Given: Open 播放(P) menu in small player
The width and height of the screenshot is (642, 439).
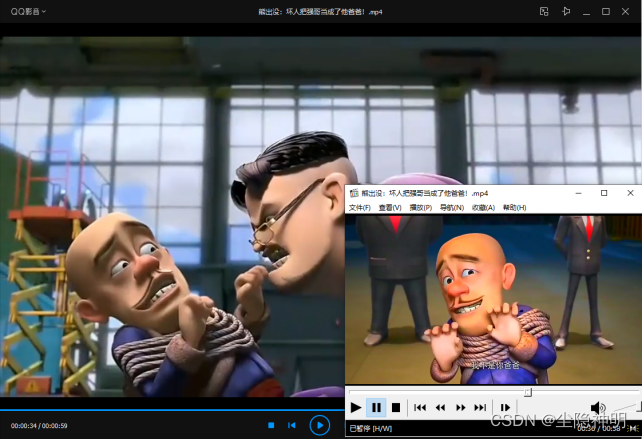Looking at the screenshot, I should point(420,208).
